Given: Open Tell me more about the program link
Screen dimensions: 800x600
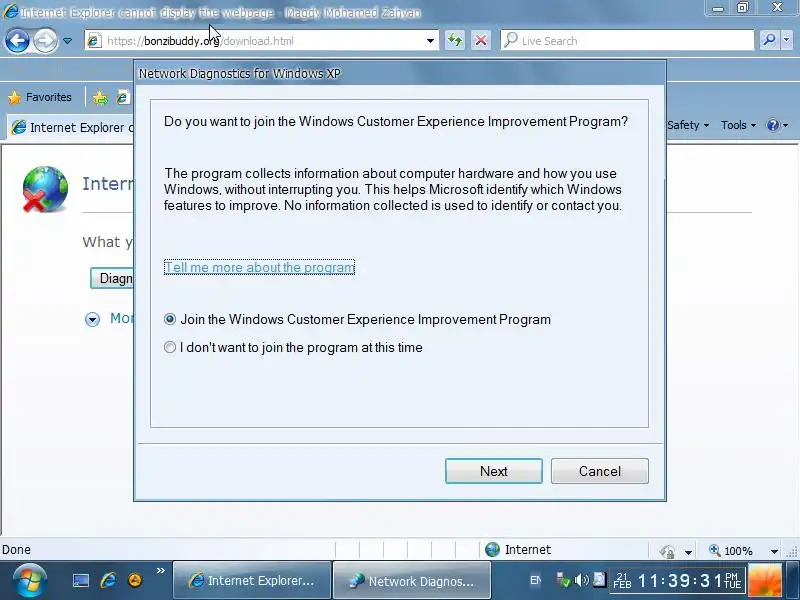Looking at the screenshot, I should pyautogui.click(x=259, y=267).
